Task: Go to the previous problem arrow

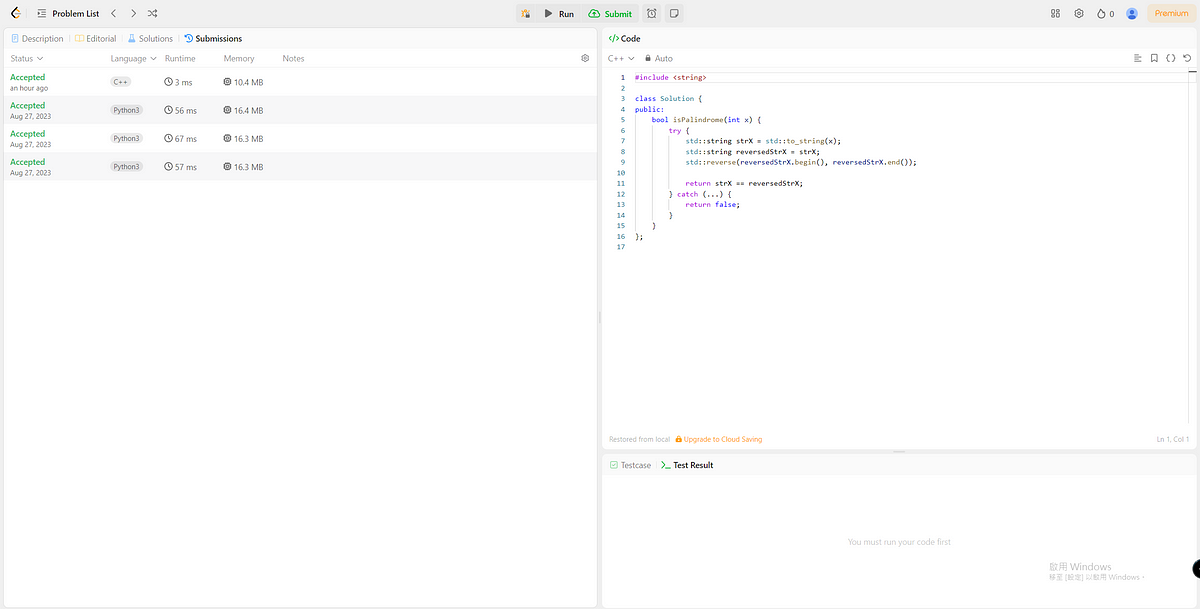Action: point(113,14)
